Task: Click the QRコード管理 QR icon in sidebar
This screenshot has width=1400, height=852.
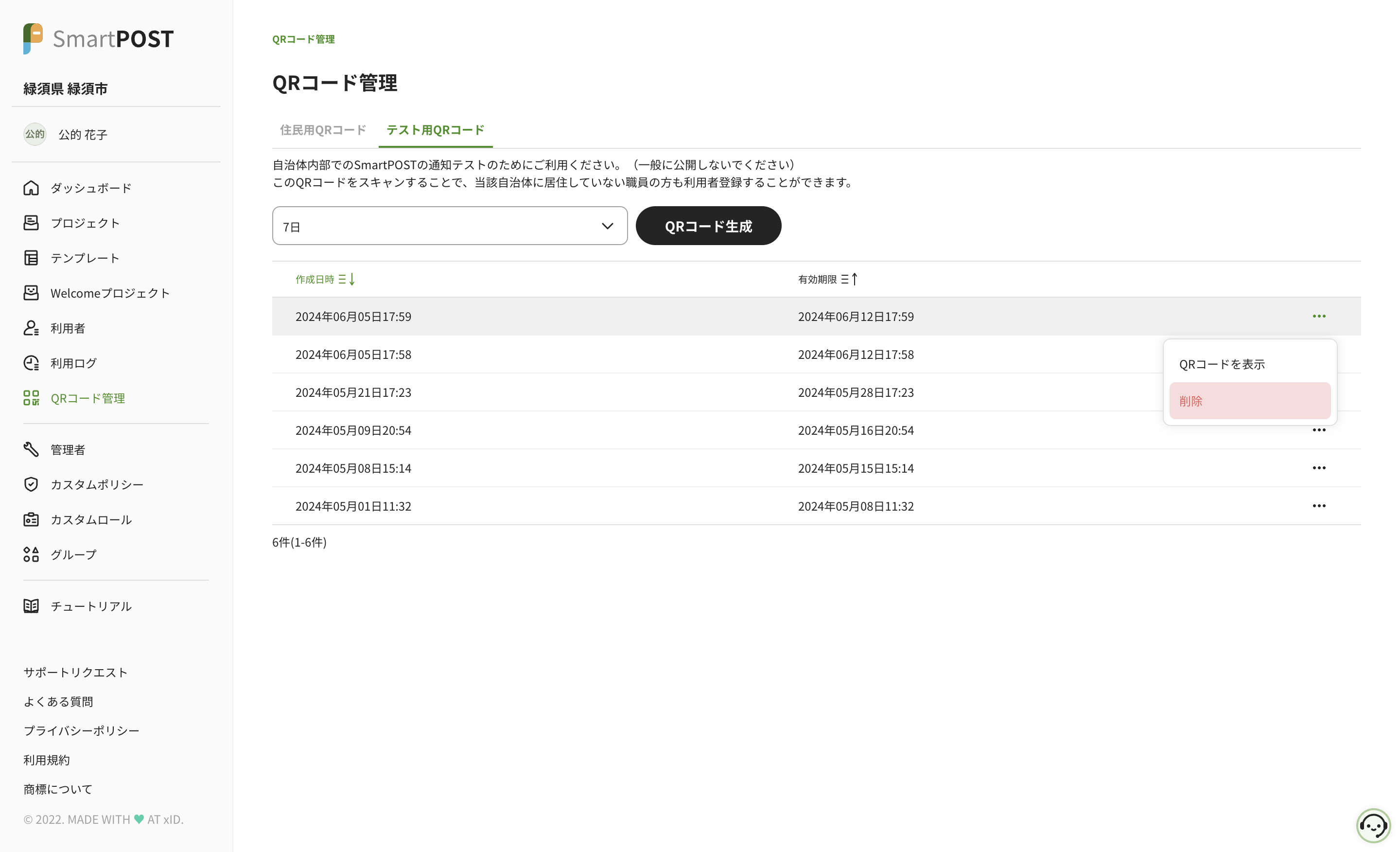Action: coord(31,398)
